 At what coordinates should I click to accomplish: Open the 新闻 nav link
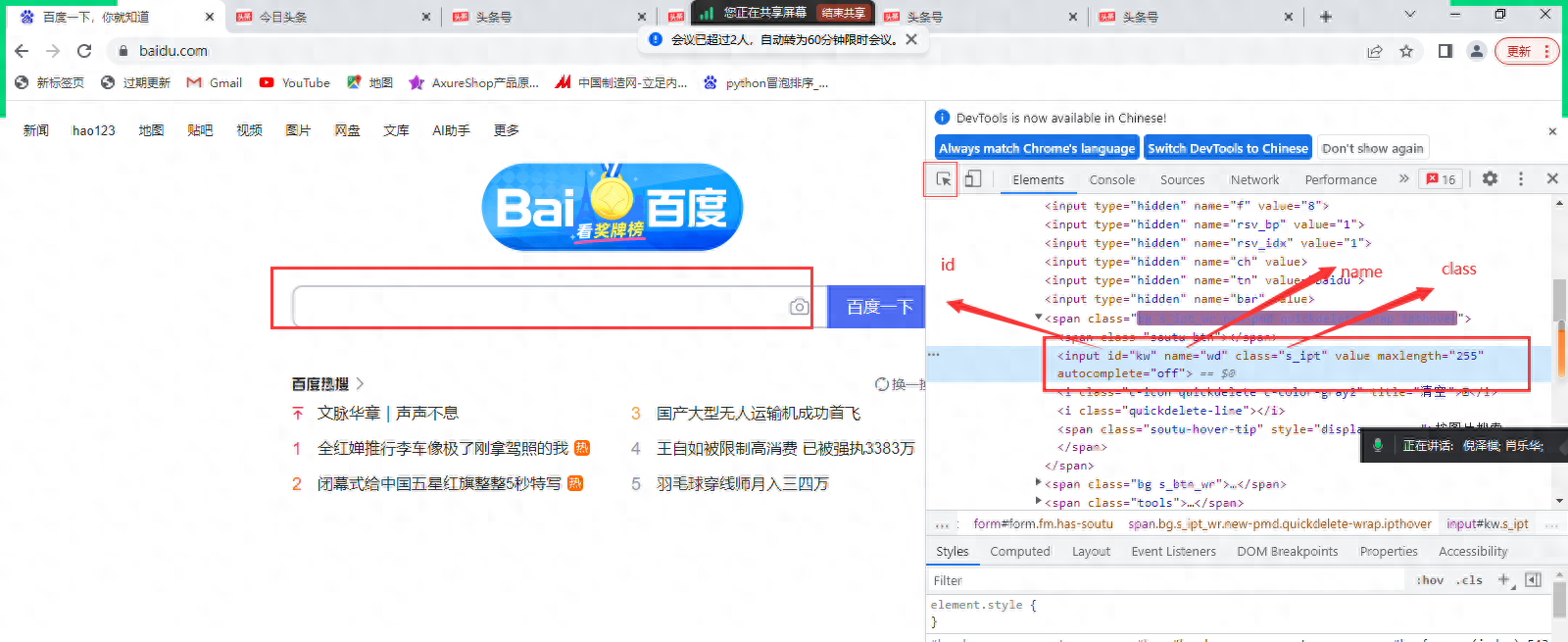pyautogui.click(x=36, y=130)
